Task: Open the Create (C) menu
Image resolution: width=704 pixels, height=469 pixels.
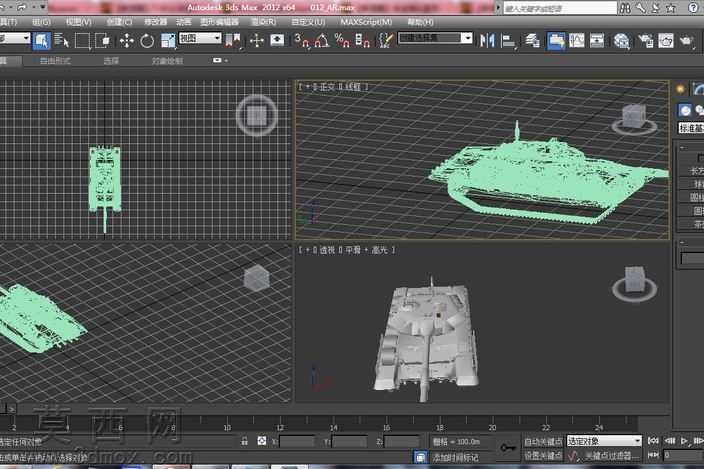Action: tap(119, 22)
